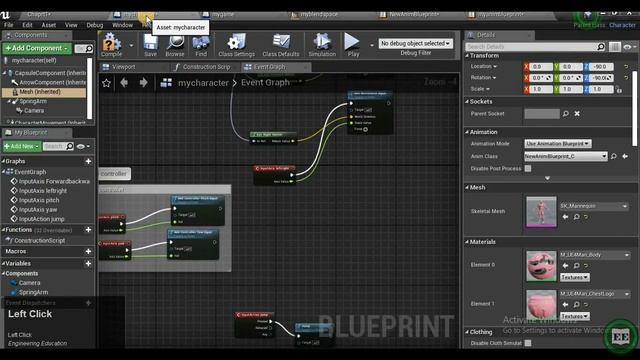Open InputAction jump graph event
Image resolution: width=640 pixels, height=360 pixels.
click(42, 219)
